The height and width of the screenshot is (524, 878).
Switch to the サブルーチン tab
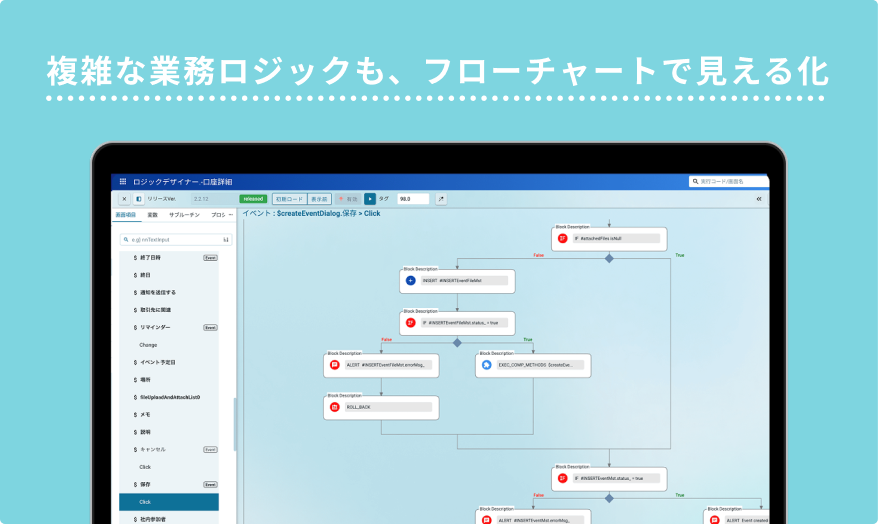click(184, 215)
